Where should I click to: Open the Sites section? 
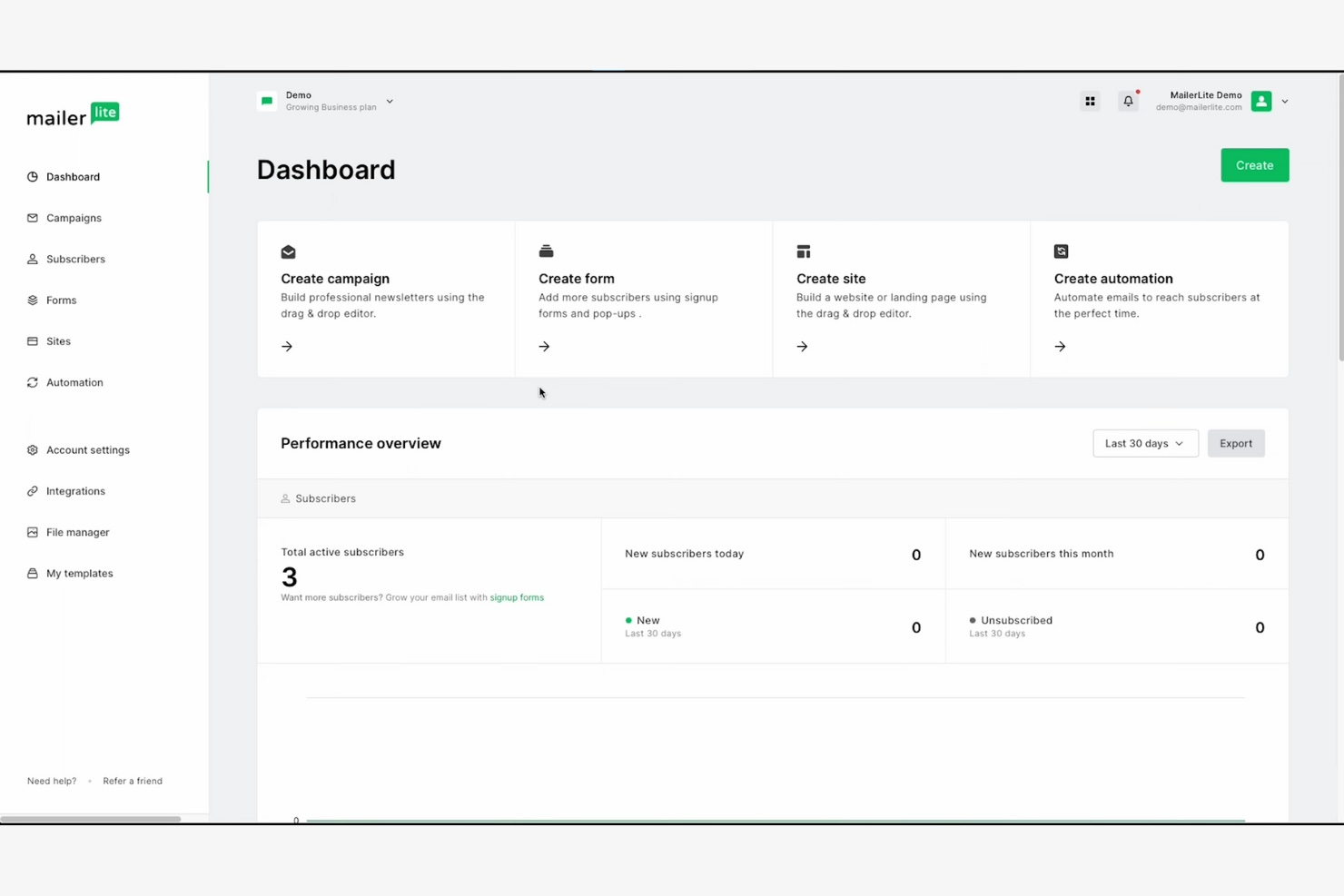pos(58,340)
